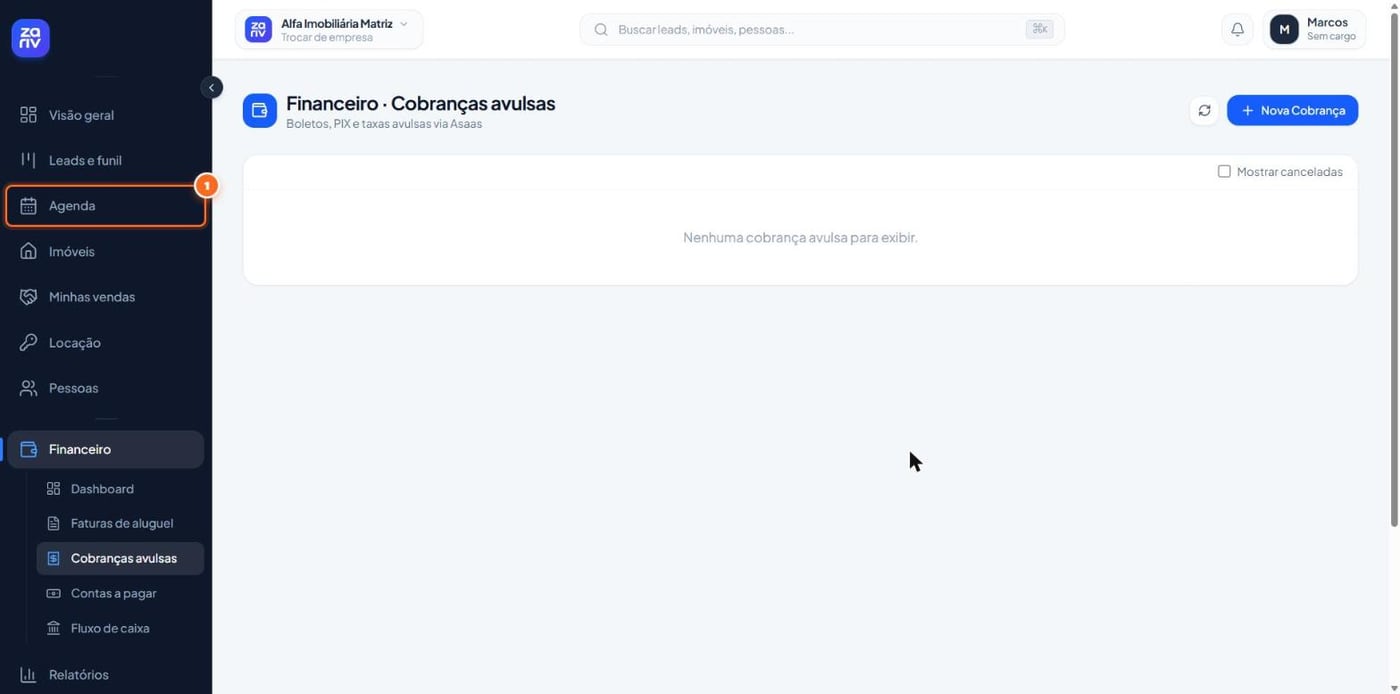Navigate to Imóveis

pyautogui.click(x=106, y=251)
